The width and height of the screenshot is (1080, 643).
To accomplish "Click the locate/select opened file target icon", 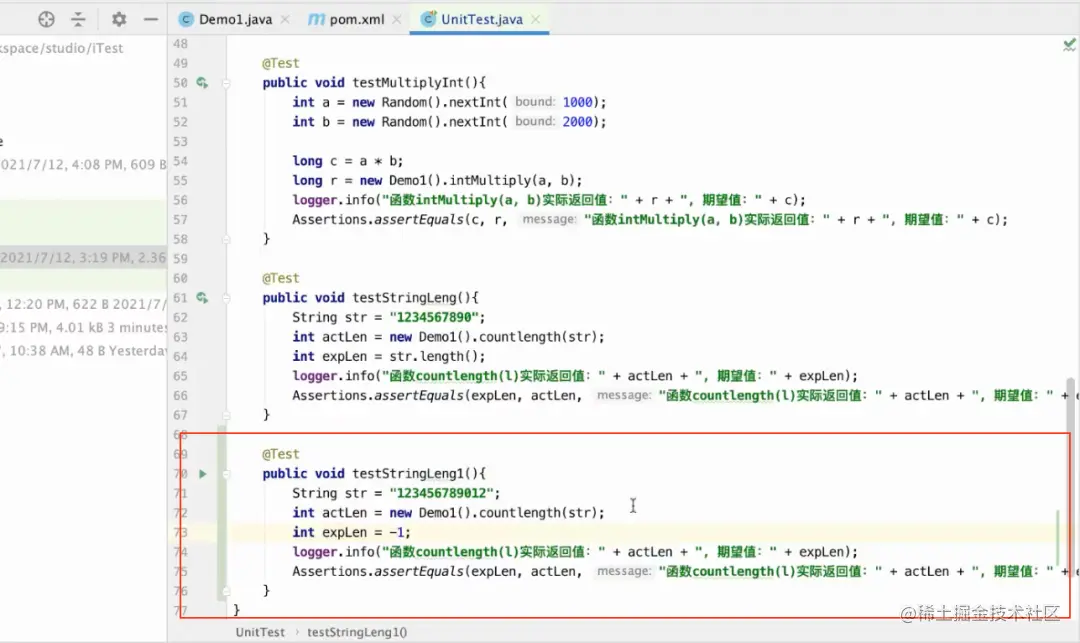I will [46, 19].
